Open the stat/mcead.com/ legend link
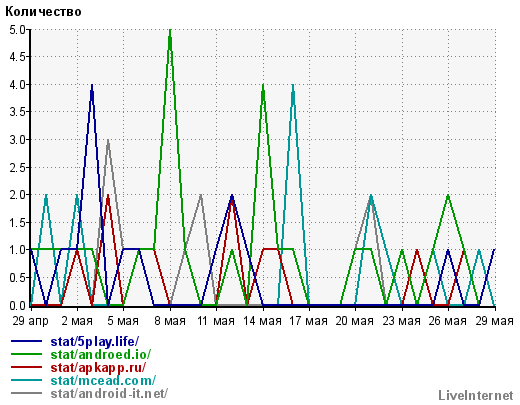Viewport: 520px width, 405px height. (103, 380)
